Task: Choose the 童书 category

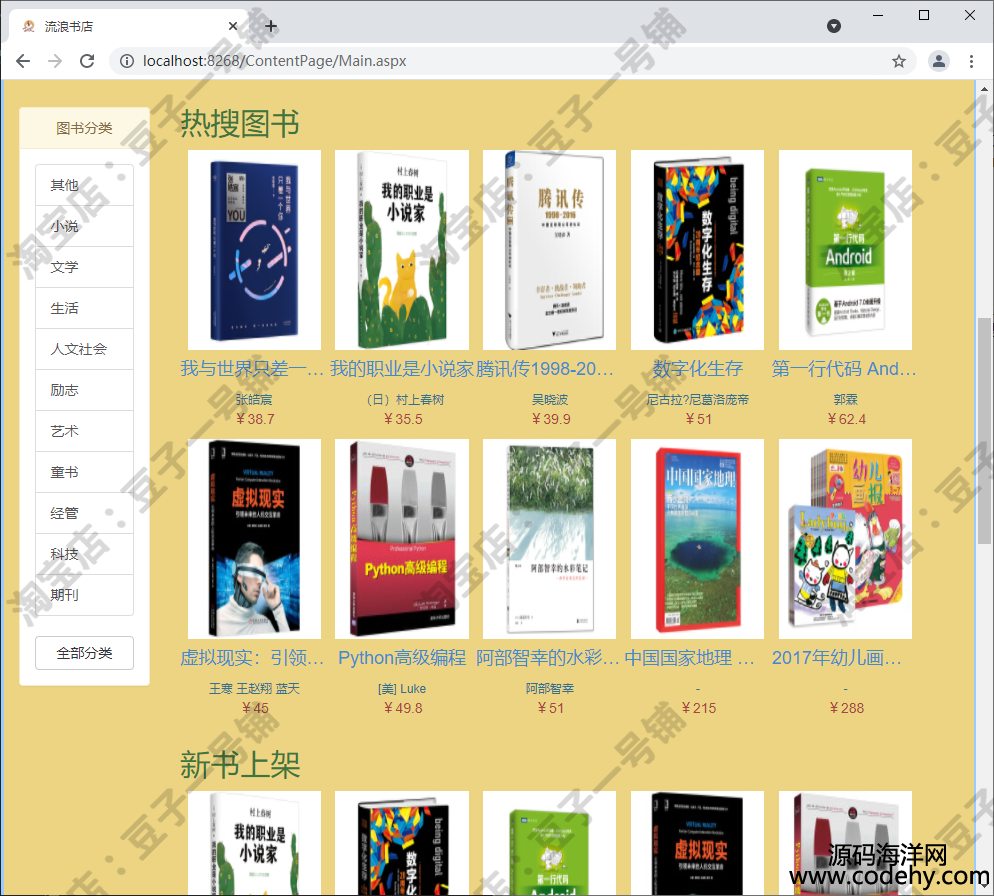Action: pos(84,472)
